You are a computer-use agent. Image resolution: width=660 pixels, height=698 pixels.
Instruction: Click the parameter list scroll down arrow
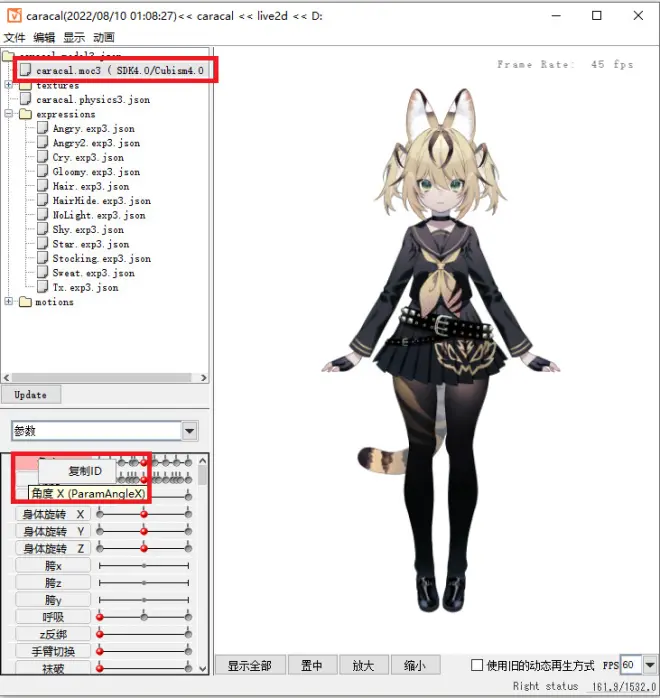pyautogui.click(x=203, y=669)
